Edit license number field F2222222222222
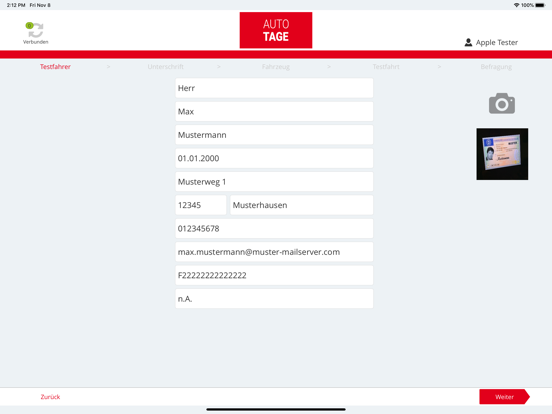 pos(274,275)
